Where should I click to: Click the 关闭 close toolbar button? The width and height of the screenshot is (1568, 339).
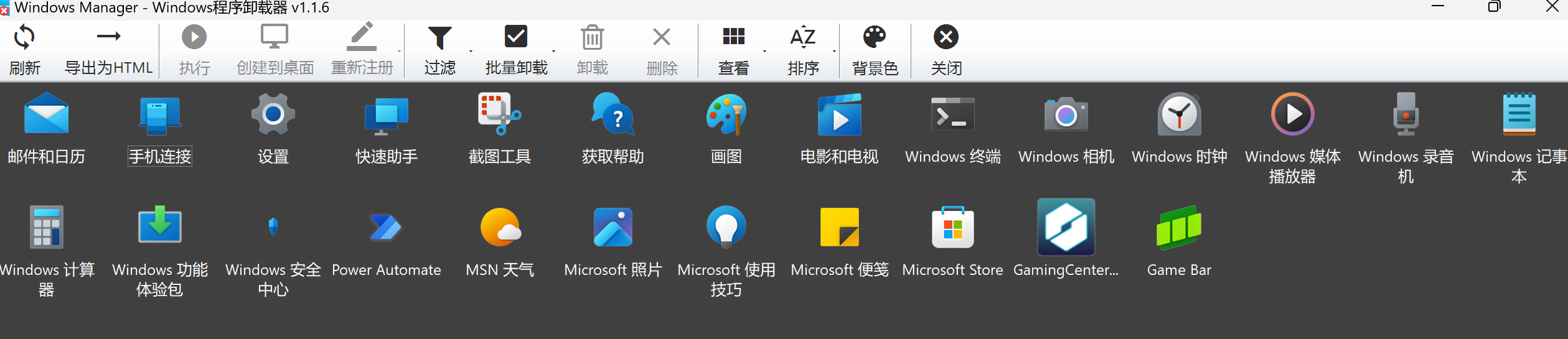pyautogui.click(x=946, y=50)
